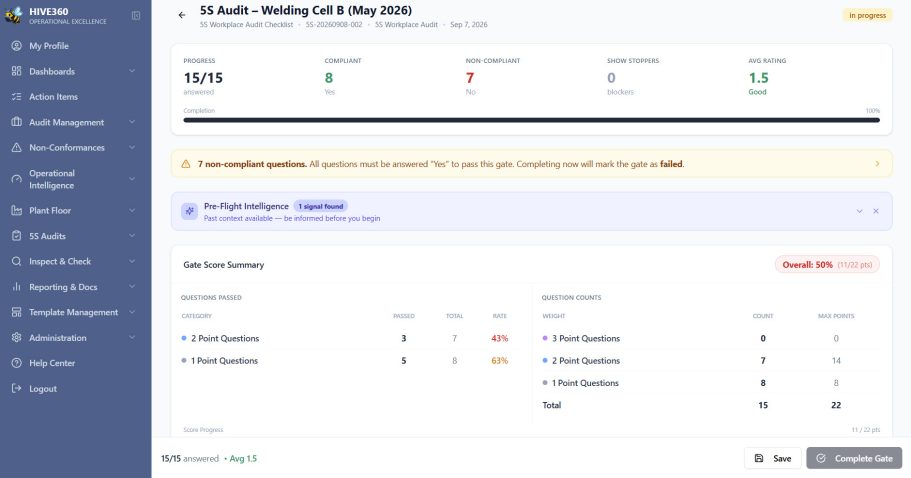Viewport: 911px width, 478px height.
Task: Open the Plant Floor menu item
Action: click(76, 210)
